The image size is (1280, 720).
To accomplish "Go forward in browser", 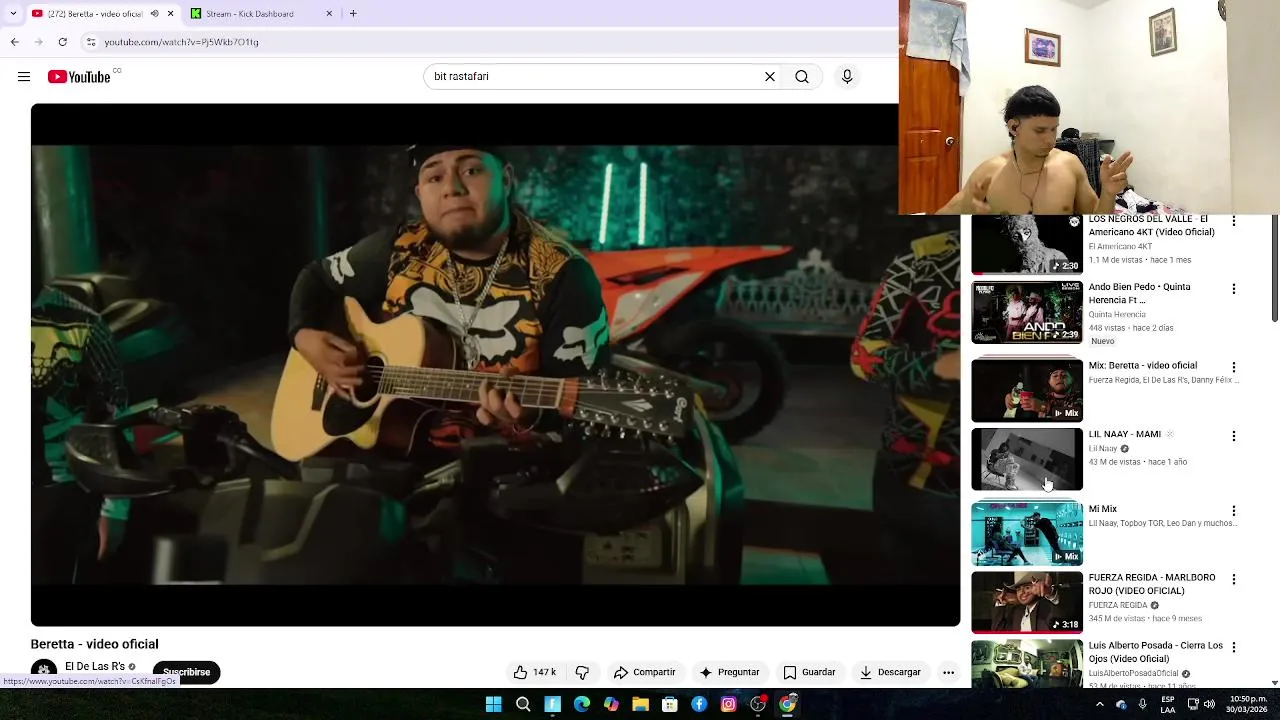I will click(x=38, y=42).
